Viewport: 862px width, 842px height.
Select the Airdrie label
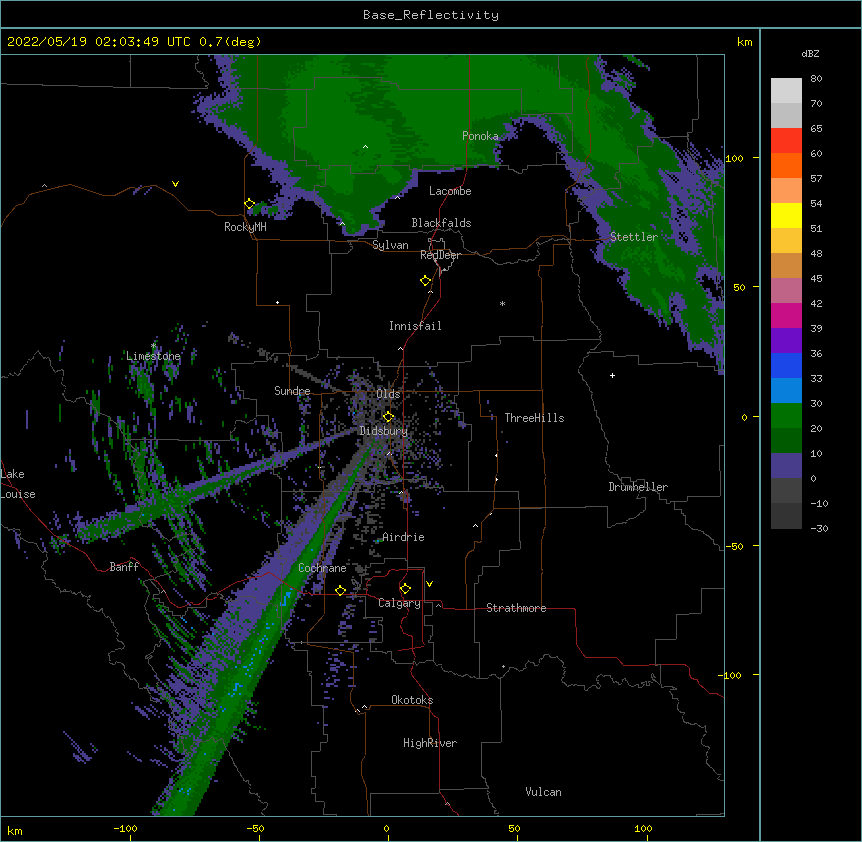tap(403, 537)
